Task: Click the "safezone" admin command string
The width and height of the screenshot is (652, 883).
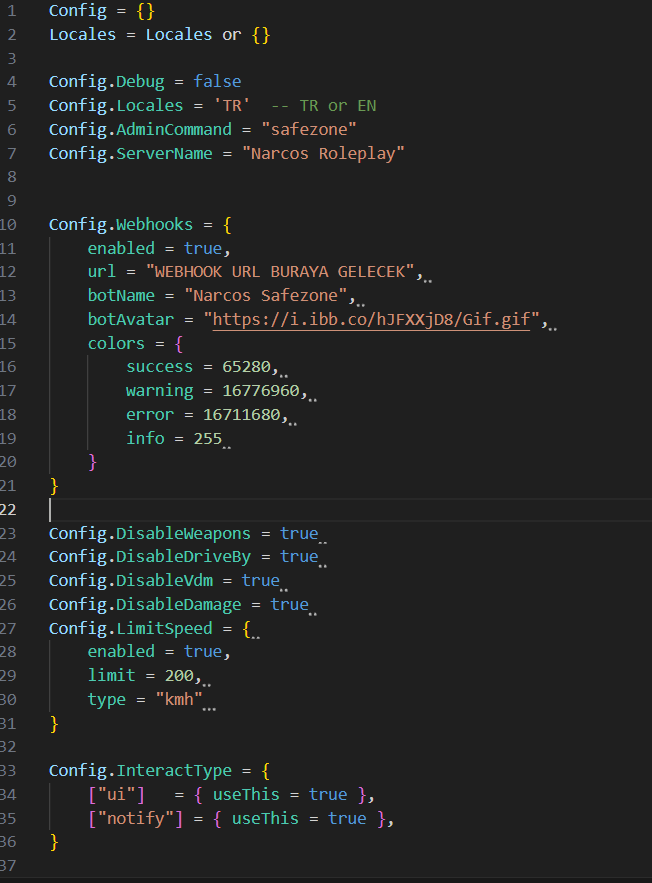Action: pos(309,130)
